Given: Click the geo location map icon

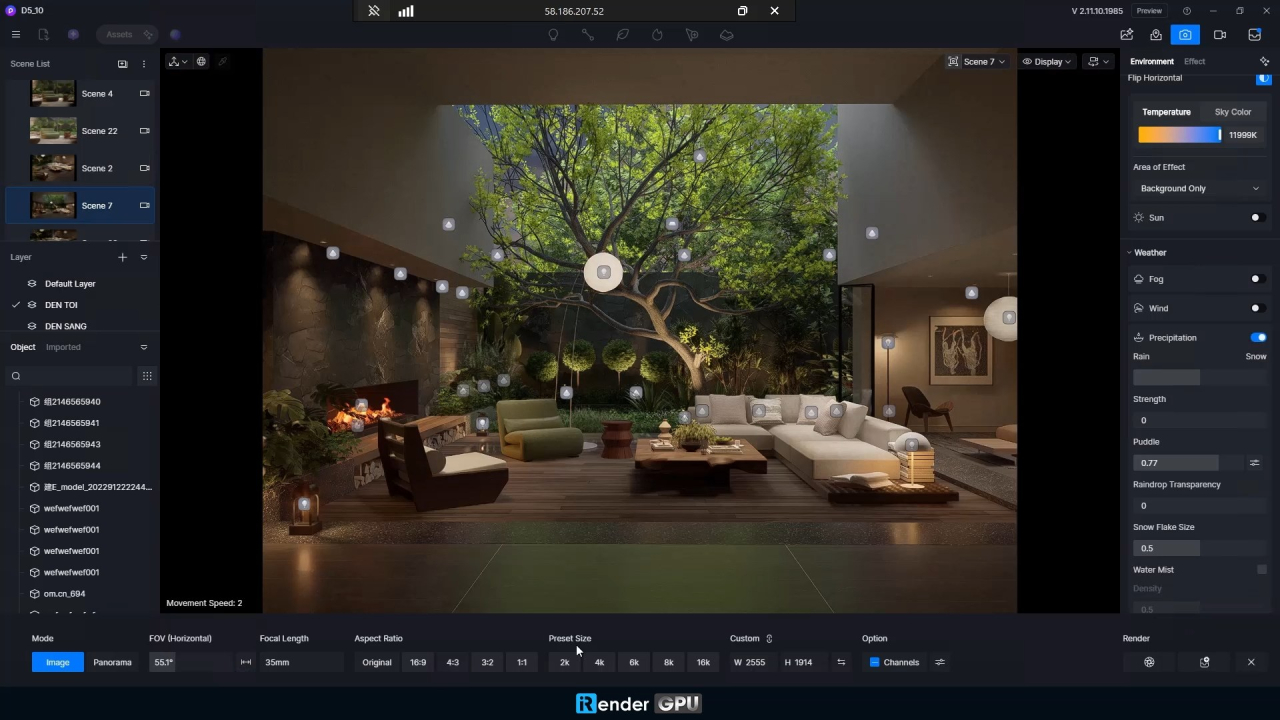Looking at the screenshot, I should (x=1156, y=35).
